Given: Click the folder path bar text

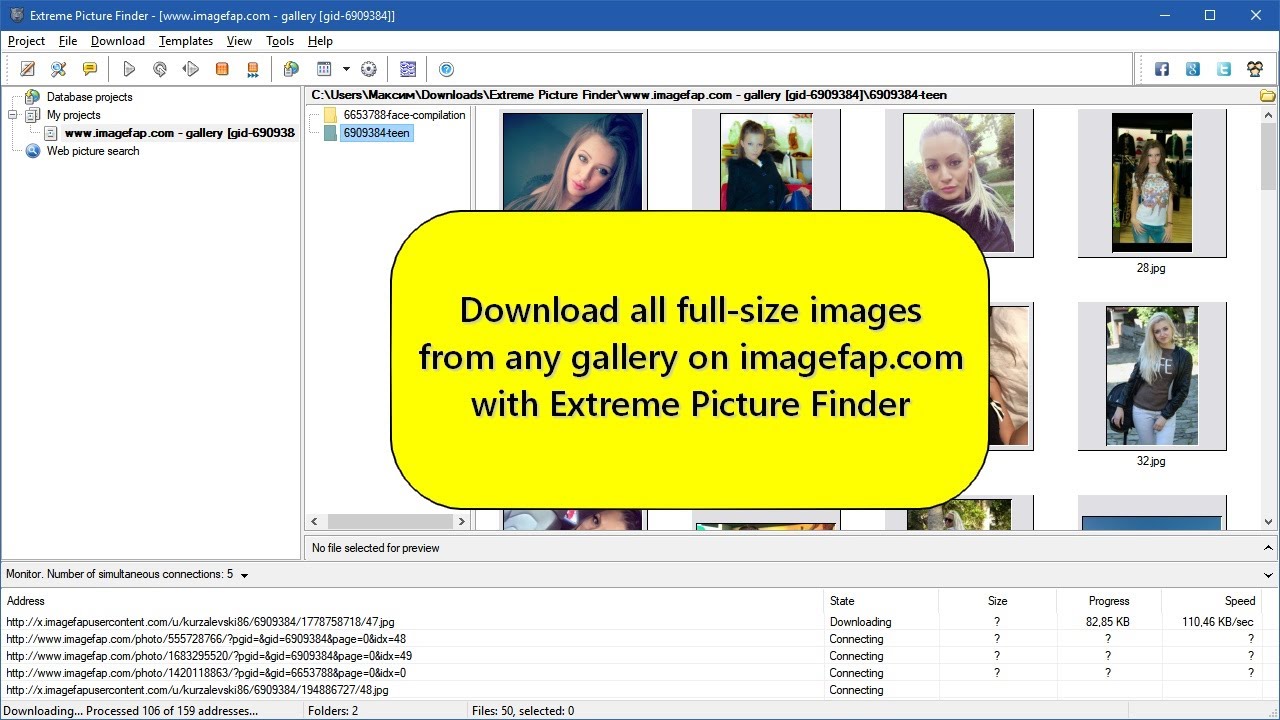Looking at the screenshot, I should [629, 95].
